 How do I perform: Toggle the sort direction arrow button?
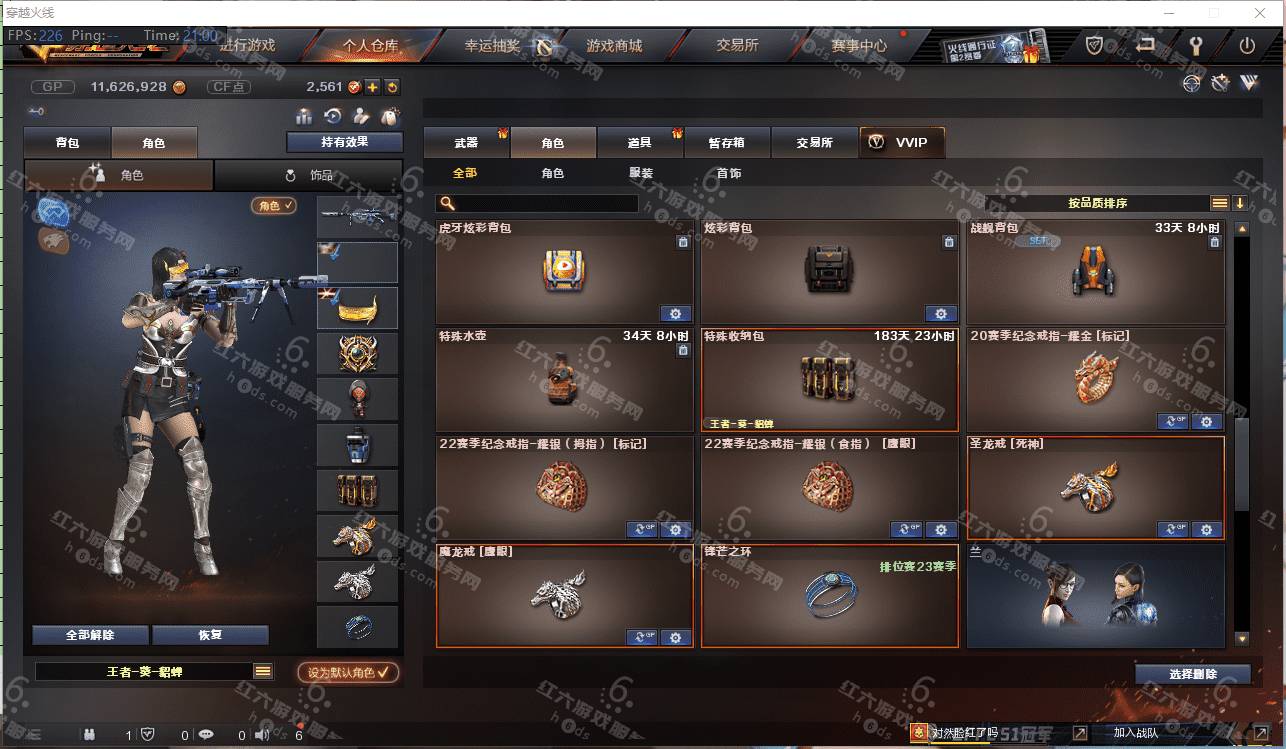point(1240,203)
